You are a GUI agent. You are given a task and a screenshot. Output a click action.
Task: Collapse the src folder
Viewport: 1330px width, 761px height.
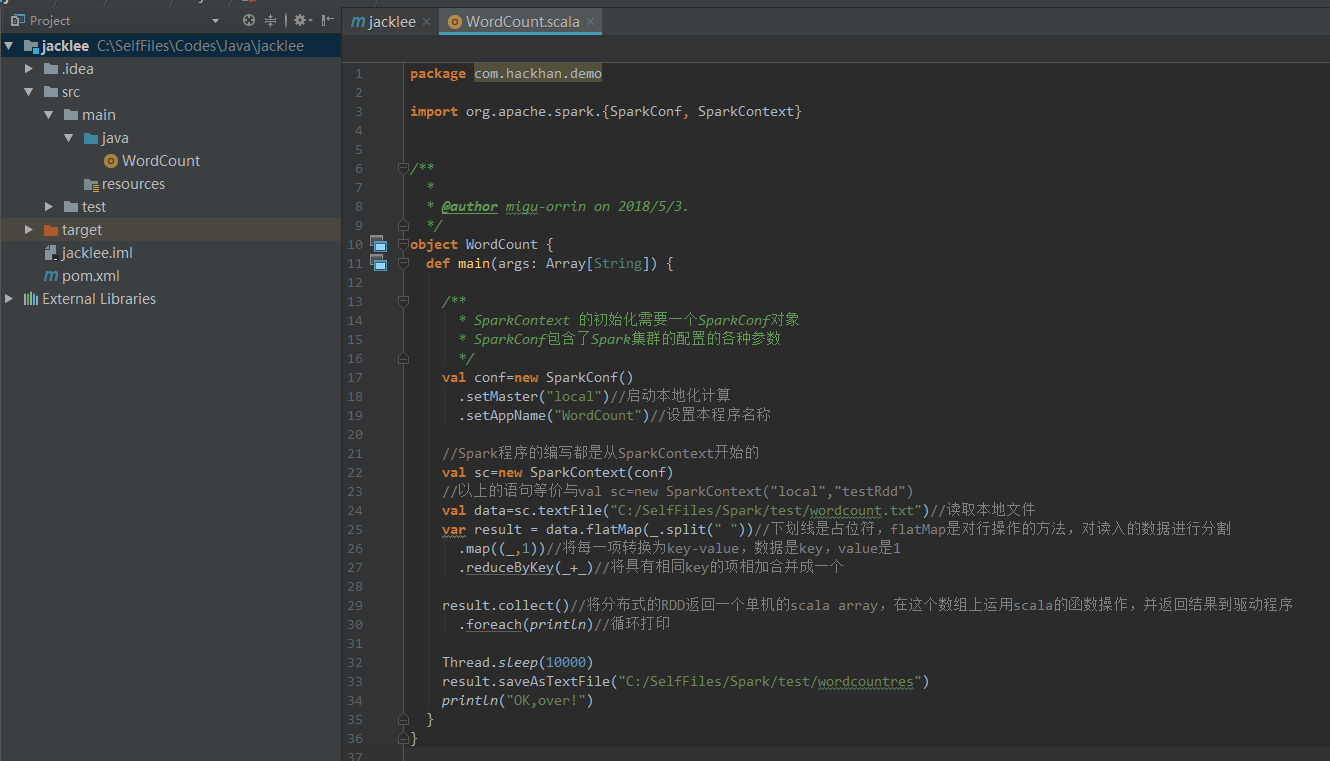point(29,92)
